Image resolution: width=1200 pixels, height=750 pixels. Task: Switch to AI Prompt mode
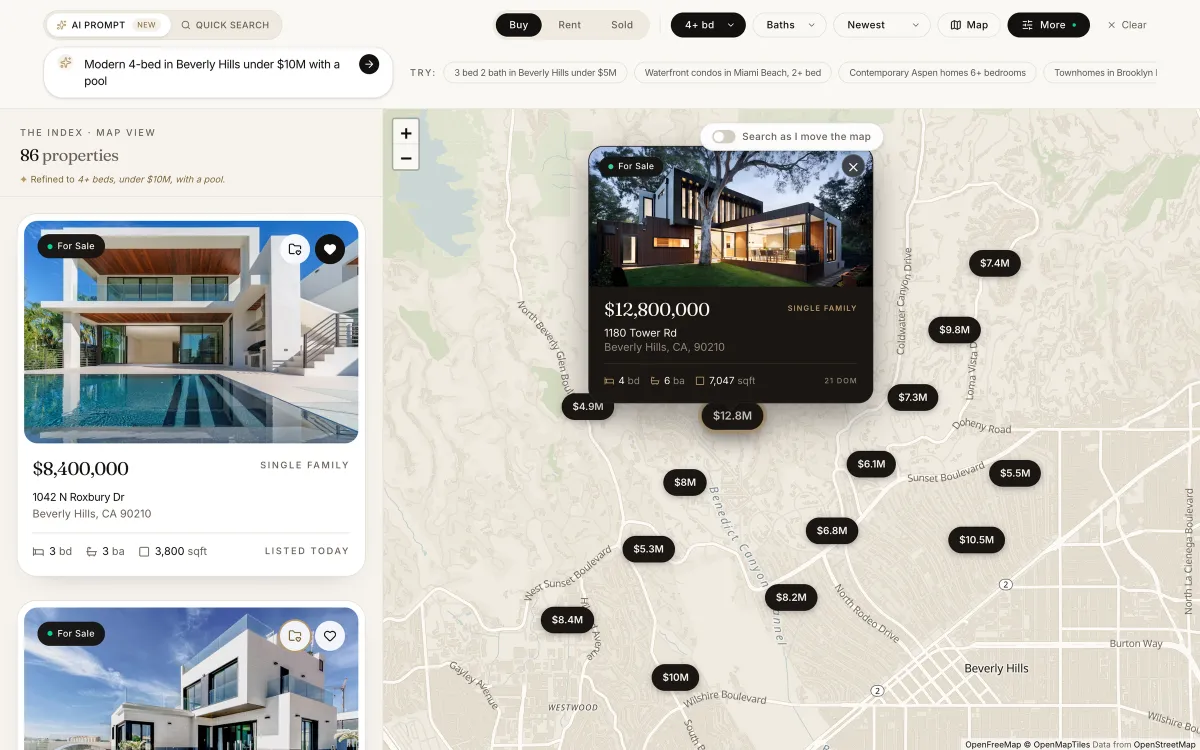tap(107, 25)
